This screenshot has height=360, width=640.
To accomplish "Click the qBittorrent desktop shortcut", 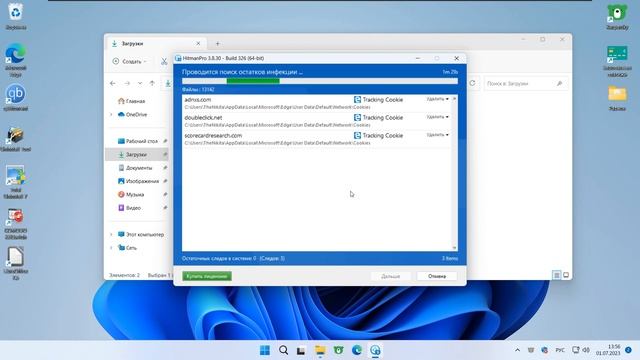I will [x=16, y=98].
